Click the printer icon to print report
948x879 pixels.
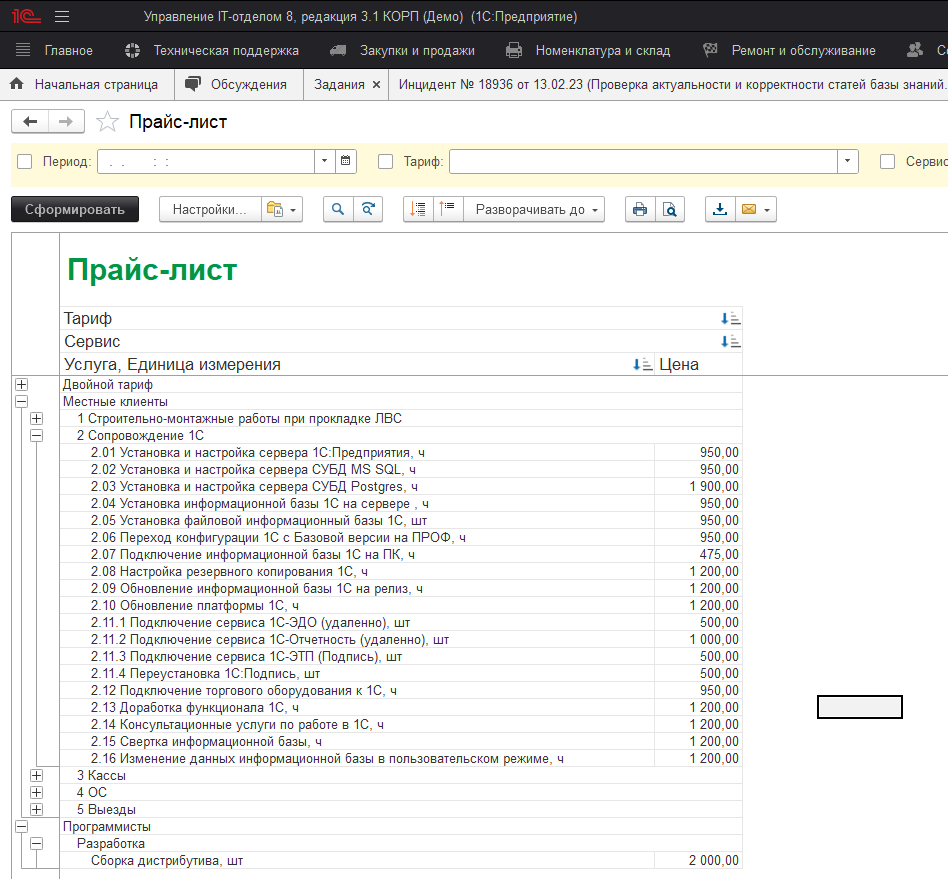pyautogui.click(x=640, y=209)
